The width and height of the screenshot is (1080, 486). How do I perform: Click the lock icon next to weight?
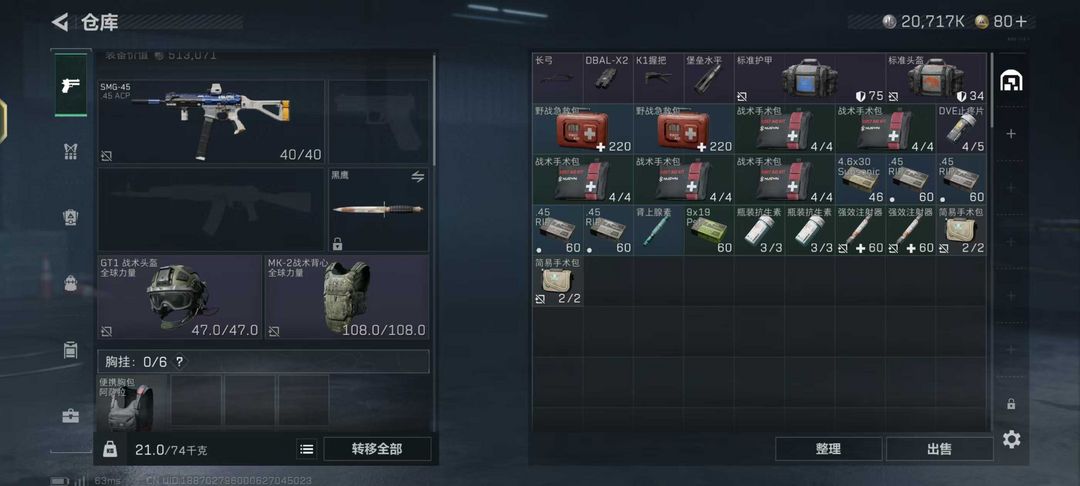(x=110, y=449)
